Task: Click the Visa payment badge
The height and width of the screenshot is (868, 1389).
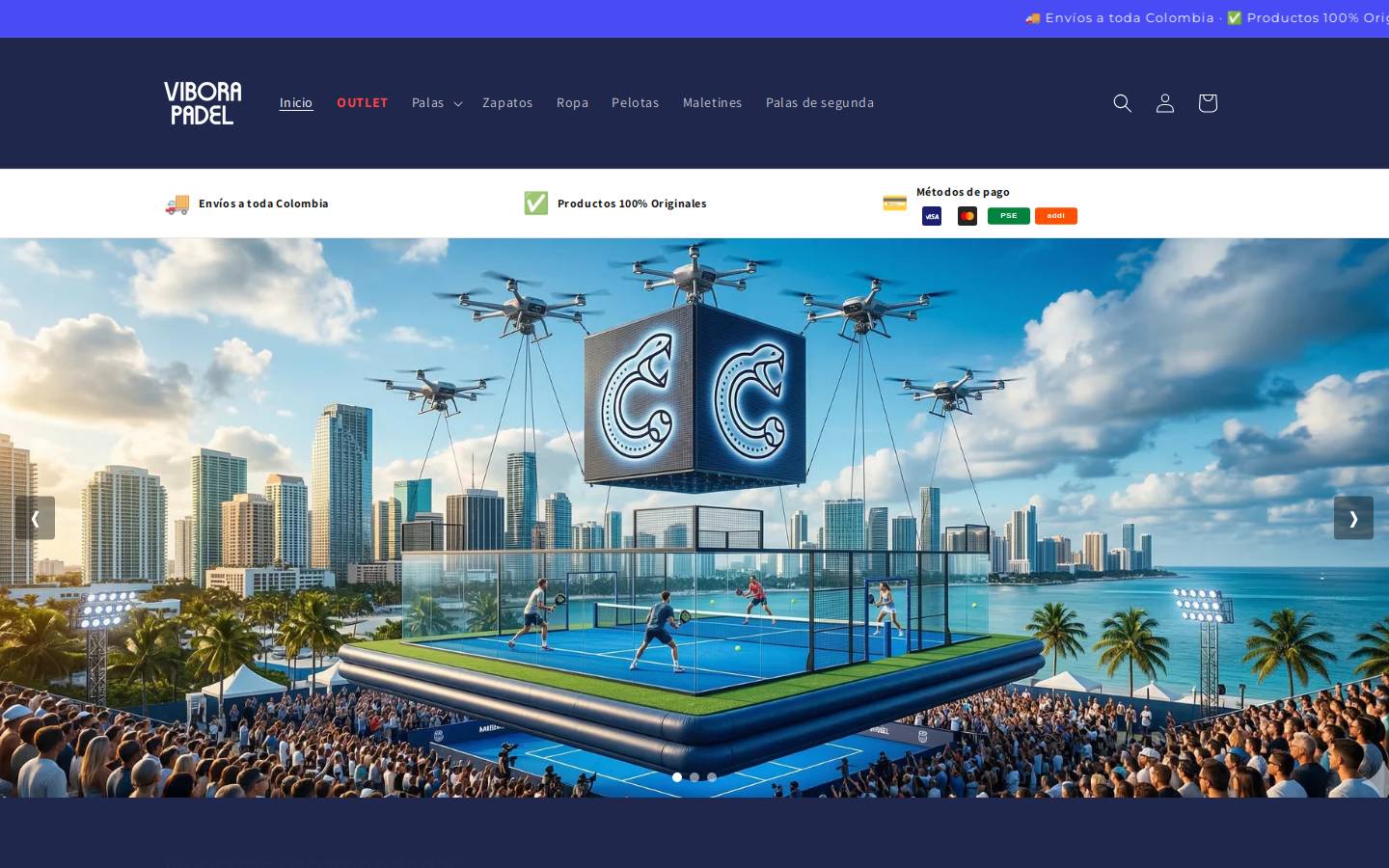Action: [932, 216]
